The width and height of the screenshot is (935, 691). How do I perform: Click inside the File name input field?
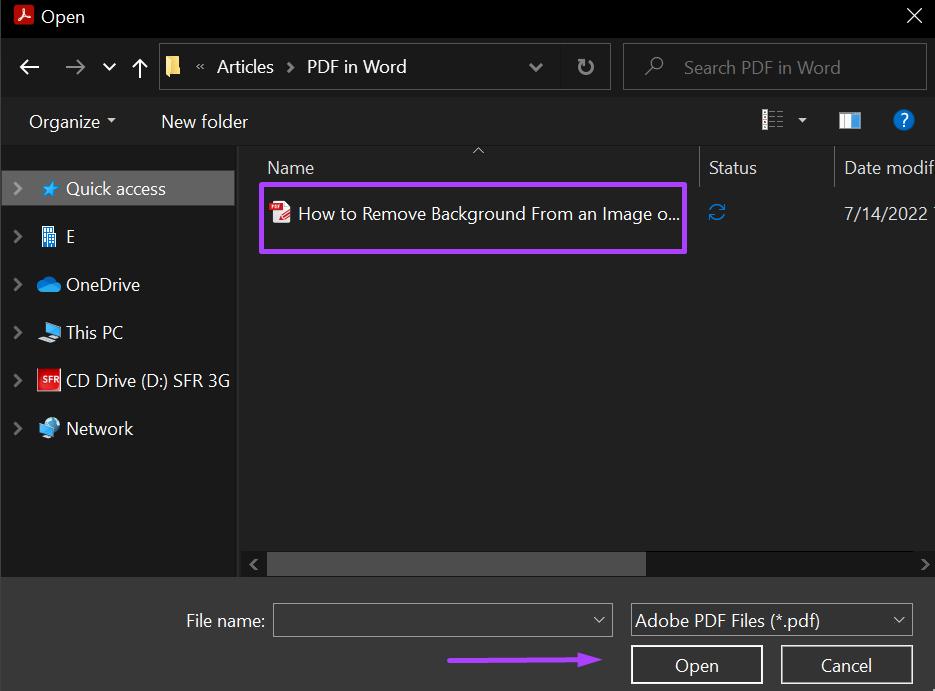click(x=440, y=620)
